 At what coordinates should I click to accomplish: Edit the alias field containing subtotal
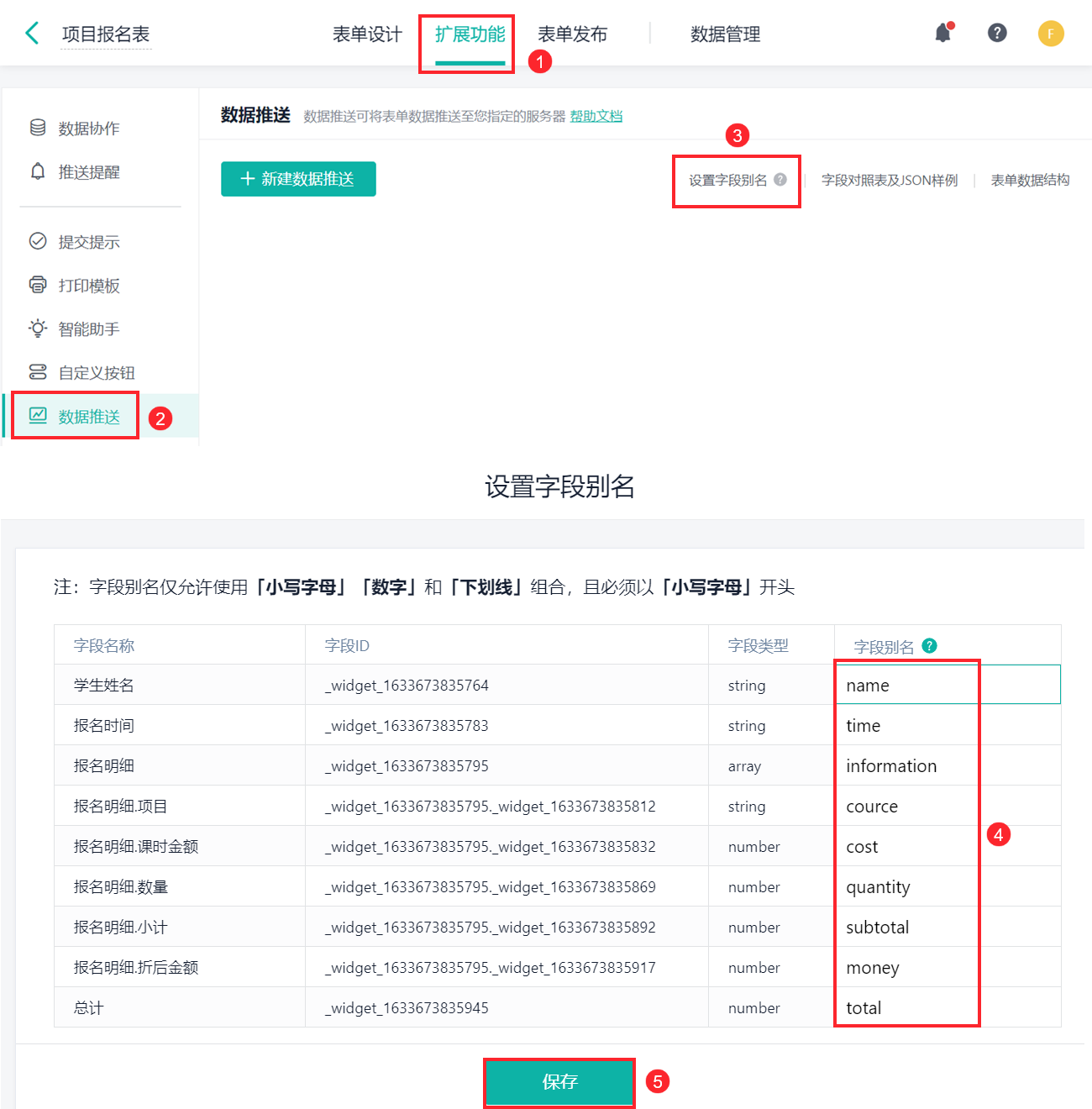(948, 927)
